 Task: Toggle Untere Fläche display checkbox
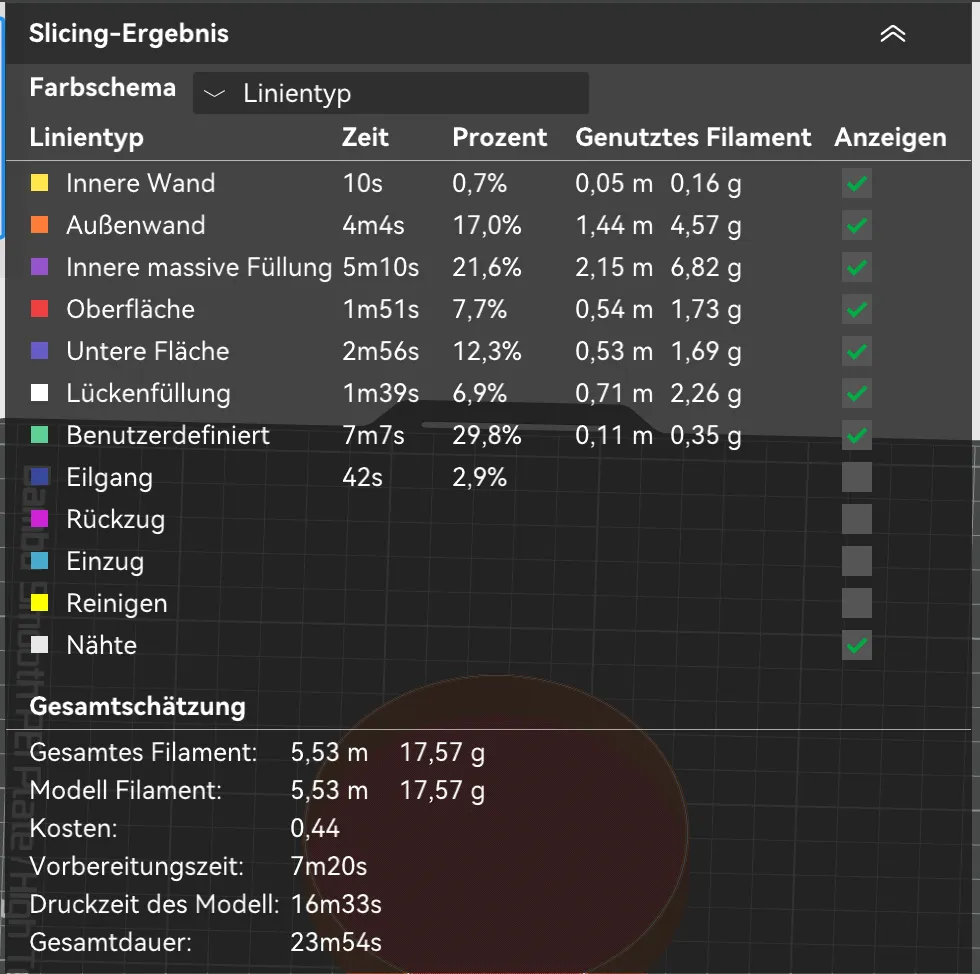point(856,351)
